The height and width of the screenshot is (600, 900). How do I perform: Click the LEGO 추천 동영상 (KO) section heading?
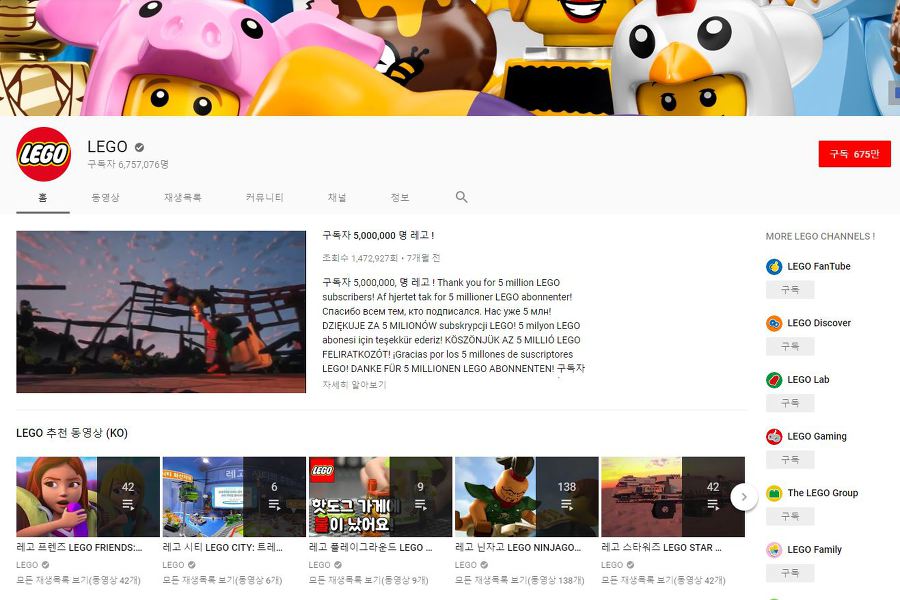point(72,433)
